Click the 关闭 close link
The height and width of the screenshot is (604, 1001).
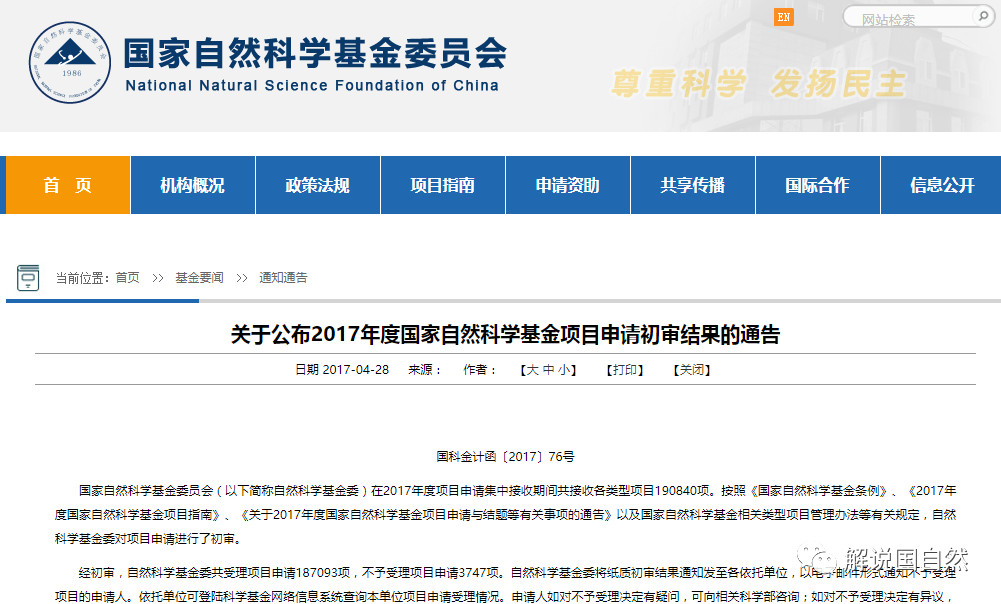coord(692,370)
